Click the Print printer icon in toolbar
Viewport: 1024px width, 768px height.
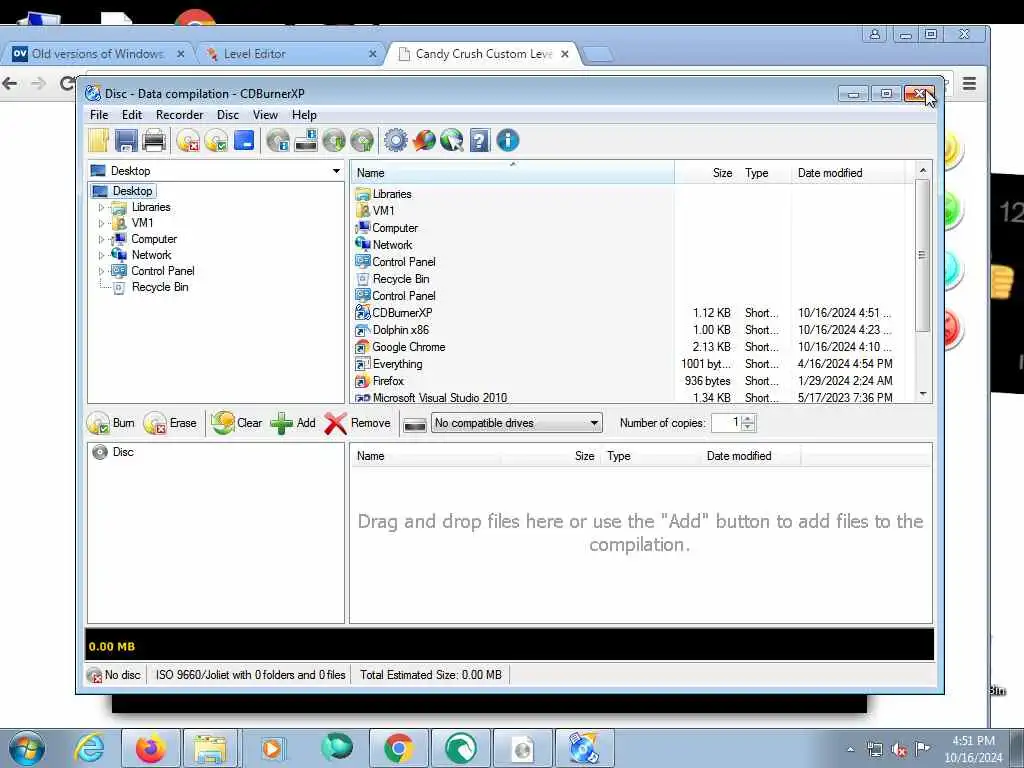(x=154, y=140)
